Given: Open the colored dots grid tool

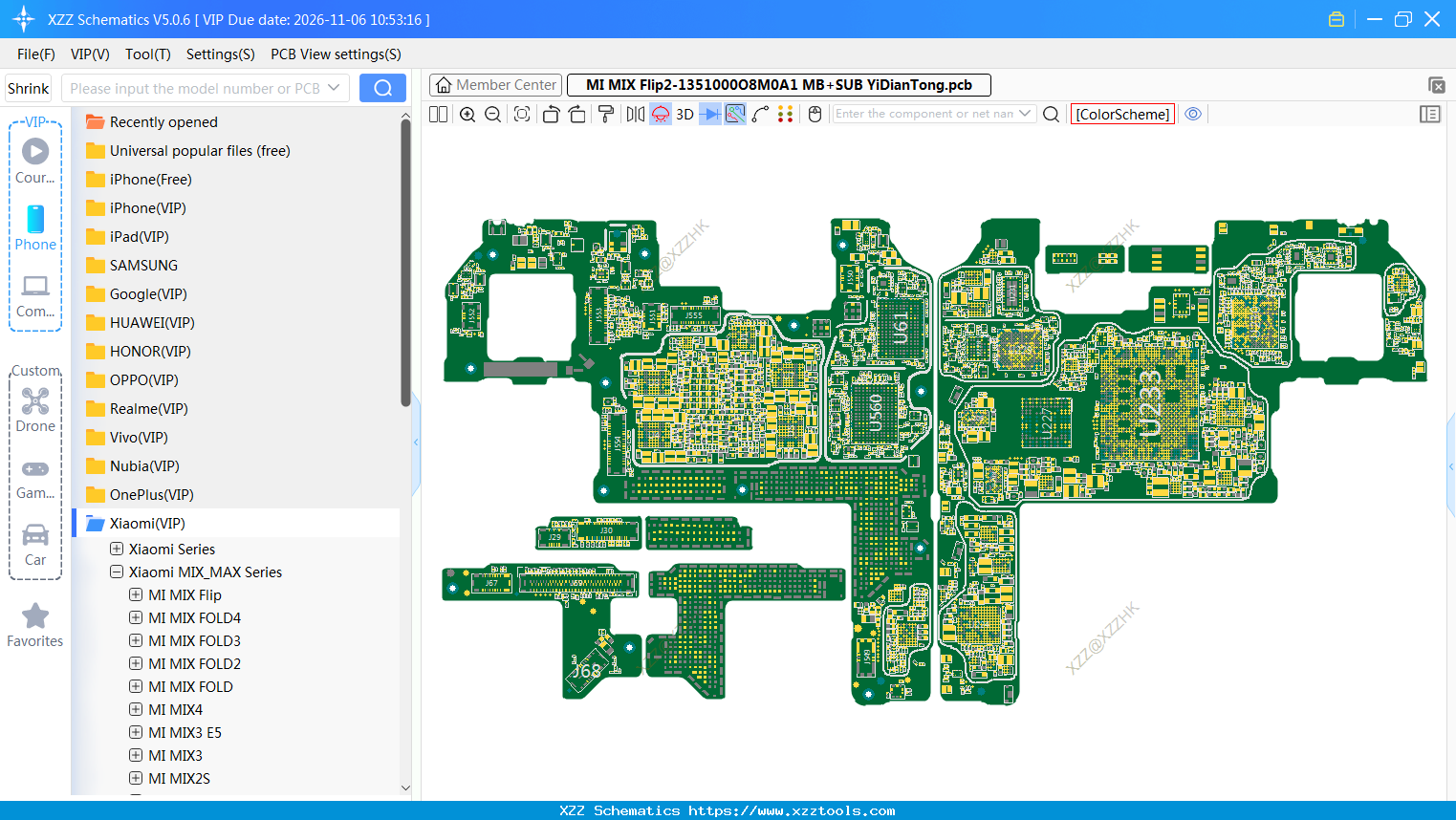Looking at the screenshot, I should coord(786,114).
